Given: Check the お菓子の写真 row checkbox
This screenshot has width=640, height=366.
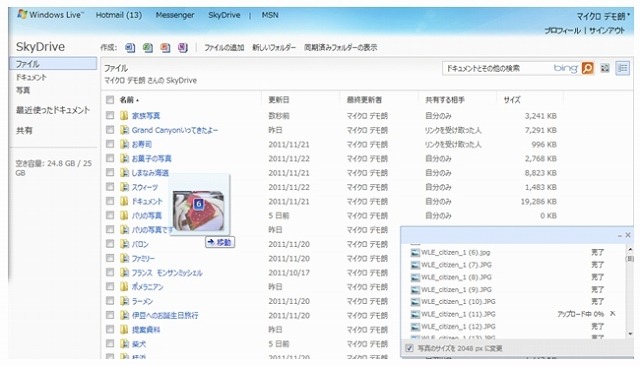Looking at the screenshot, I should click(x=110, y=158).
